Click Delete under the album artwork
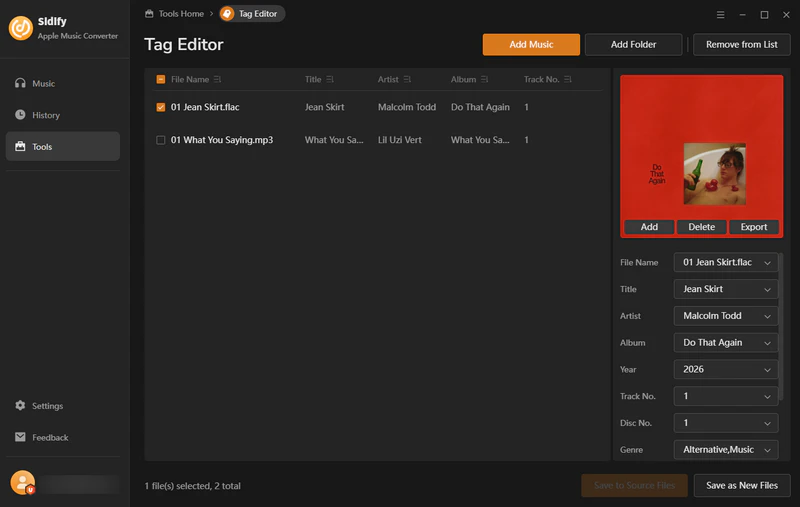The image size is (800, 507). pyautogui.click(x=701, y=227)
